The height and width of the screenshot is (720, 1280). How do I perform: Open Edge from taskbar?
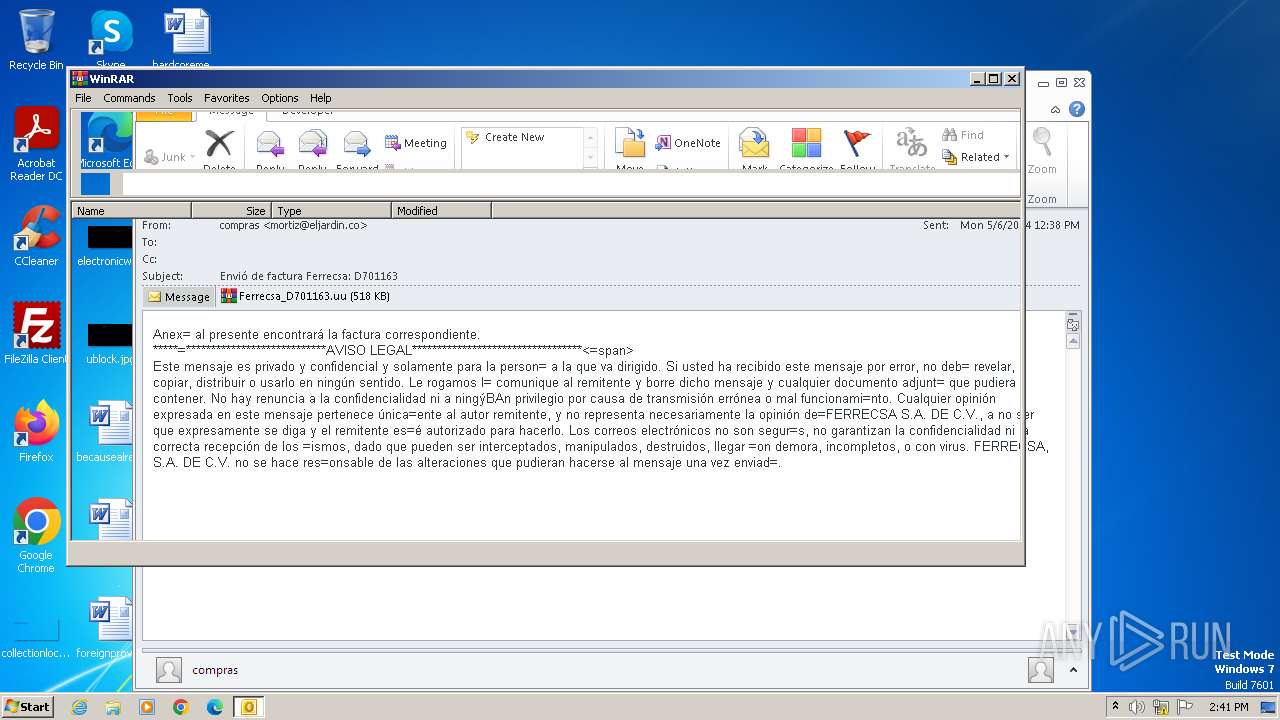click(x=215, y=707)
